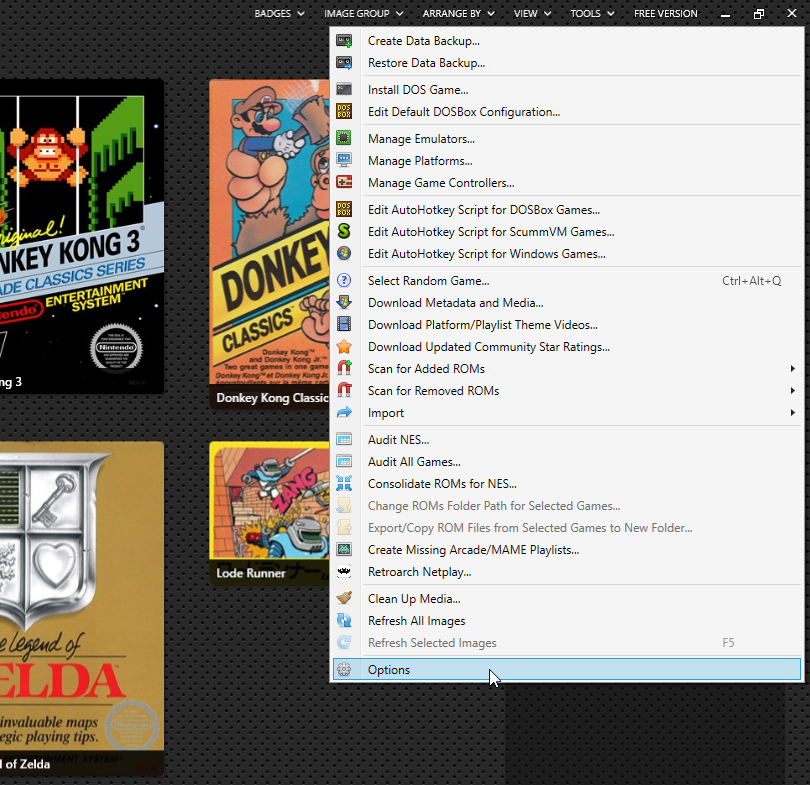
Task: Click the Retroarch Netplay icon
Action: tap(344, 572)
